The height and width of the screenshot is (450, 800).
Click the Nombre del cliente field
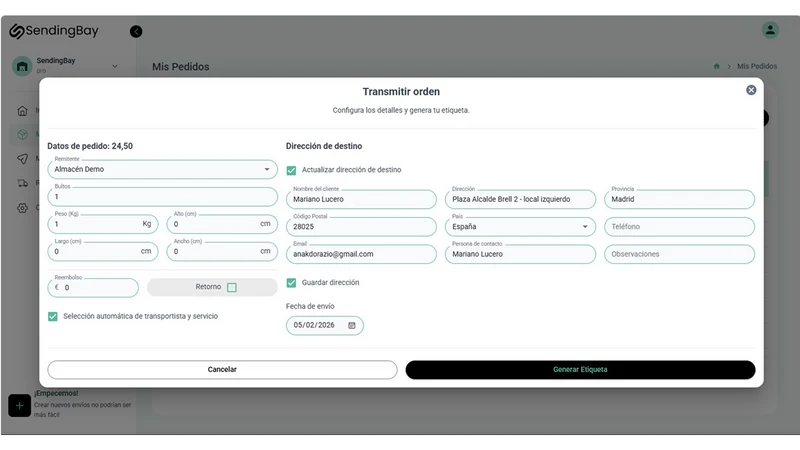pyautogui.click(x=361, y=199)
